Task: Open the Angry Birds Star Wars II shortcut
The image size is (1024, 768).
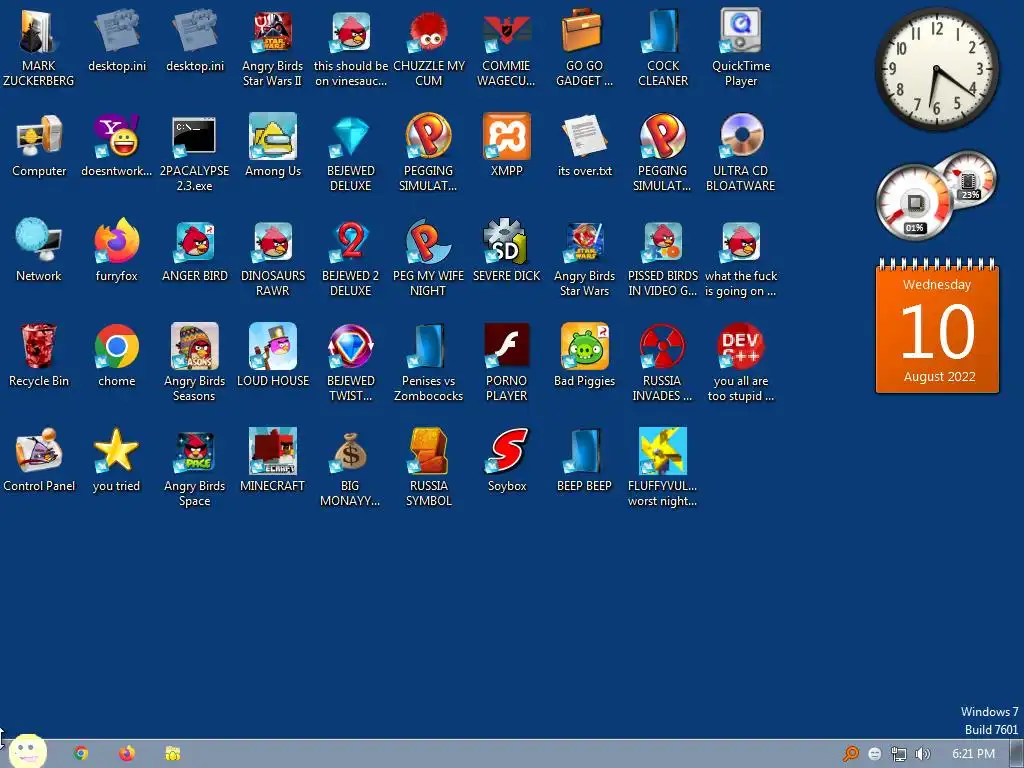Action: 272,47
